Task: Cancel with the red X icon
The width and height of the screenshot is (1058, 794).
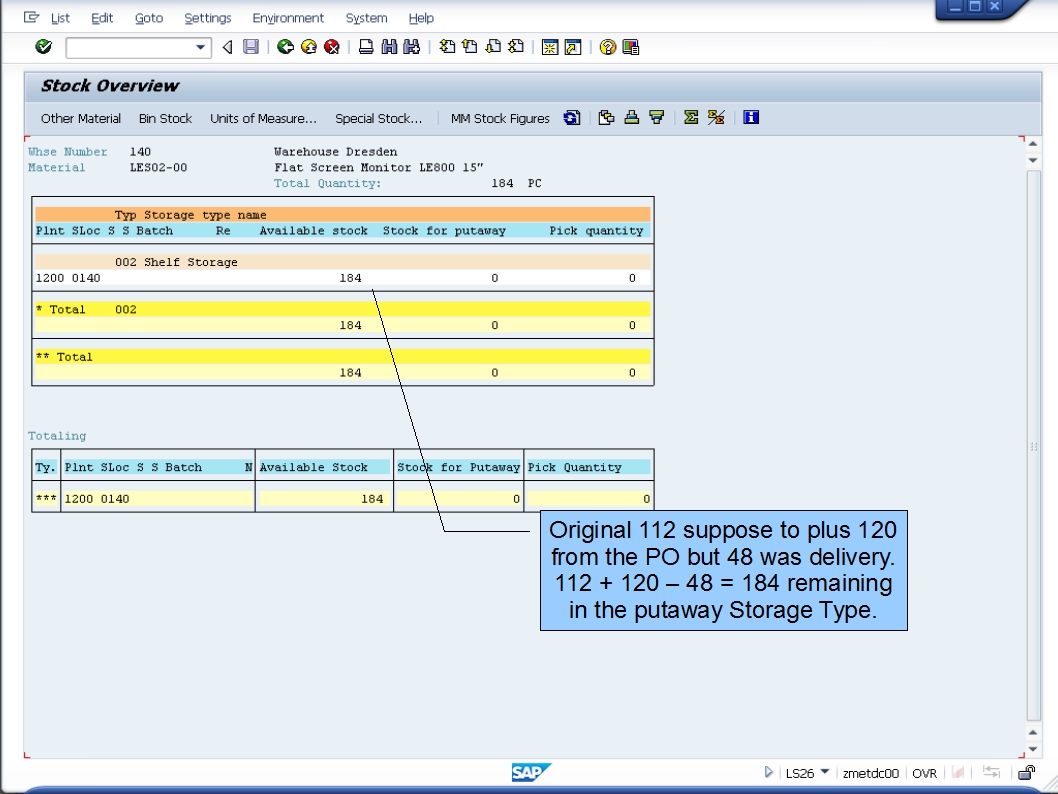Action: 330,46
